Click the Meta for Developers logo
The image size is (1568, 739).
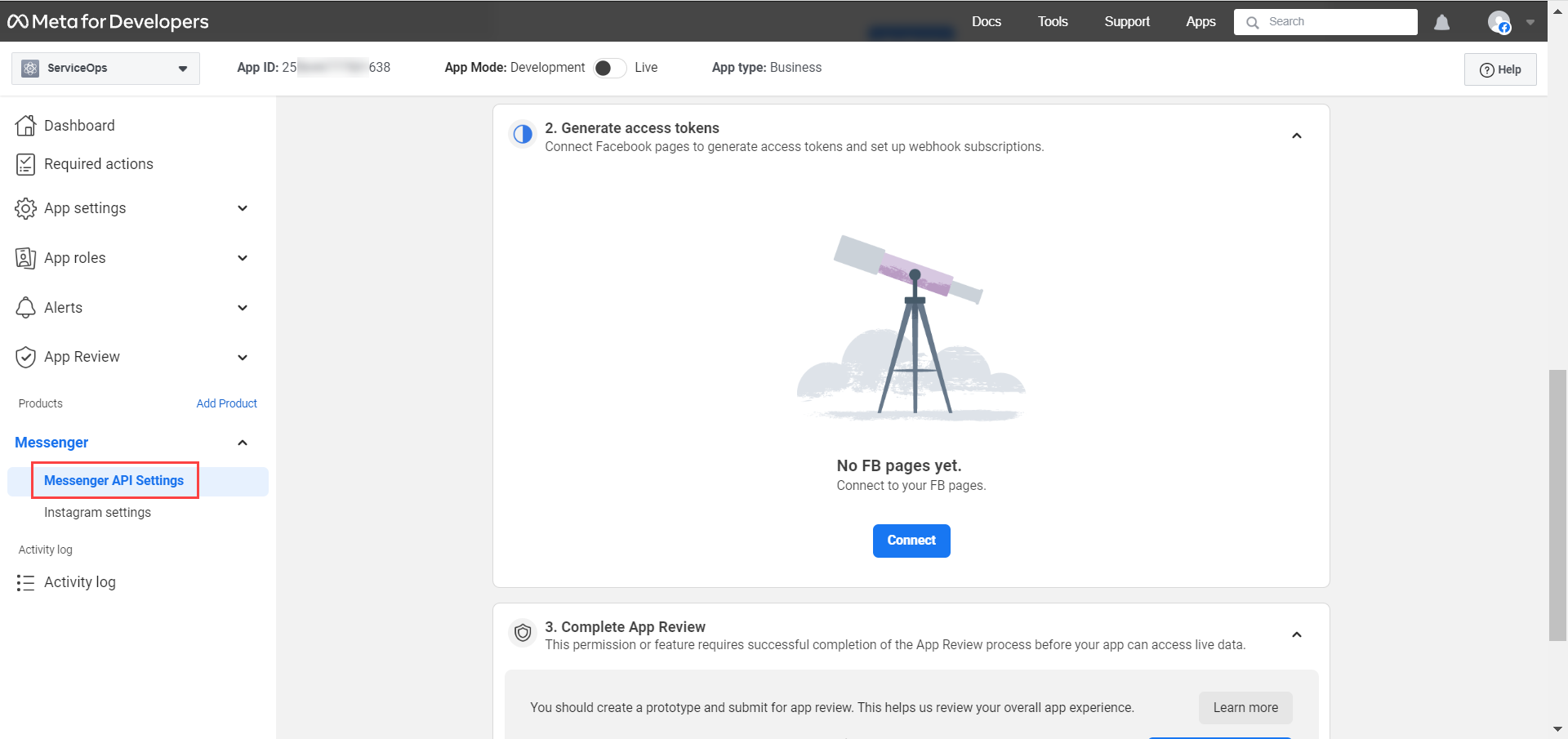point(108,22)
